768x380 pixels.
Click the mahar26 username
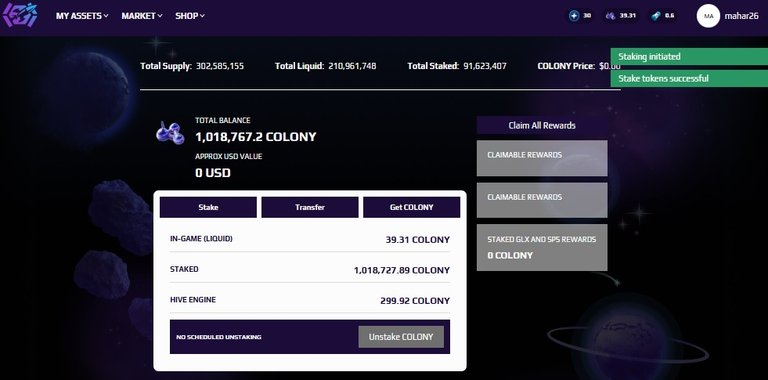pos(743,16)
